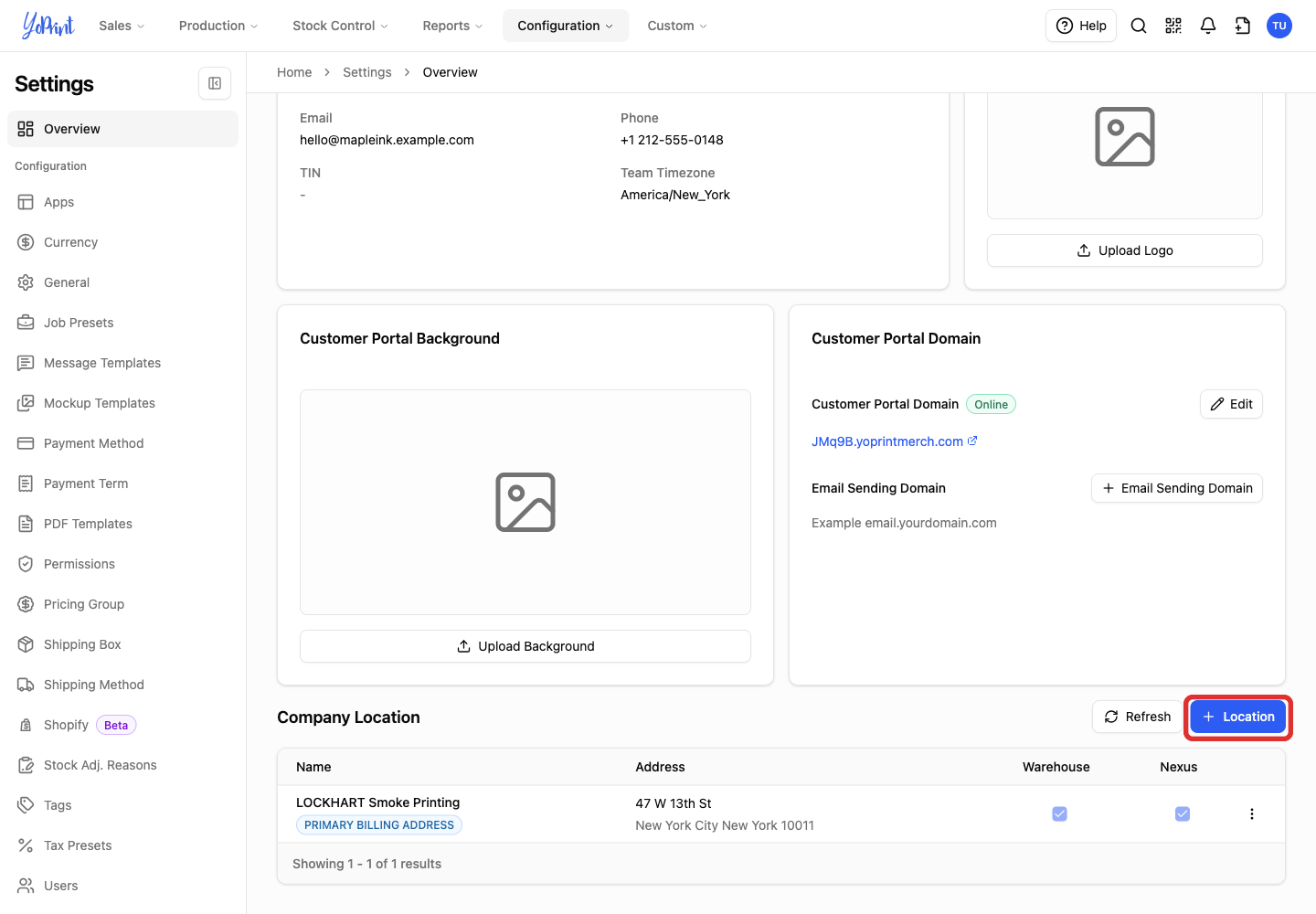The height and width of the screenshot is (914, 1316).
Task: Refresh the Company Location list
Action: [x=1137, y=717]
